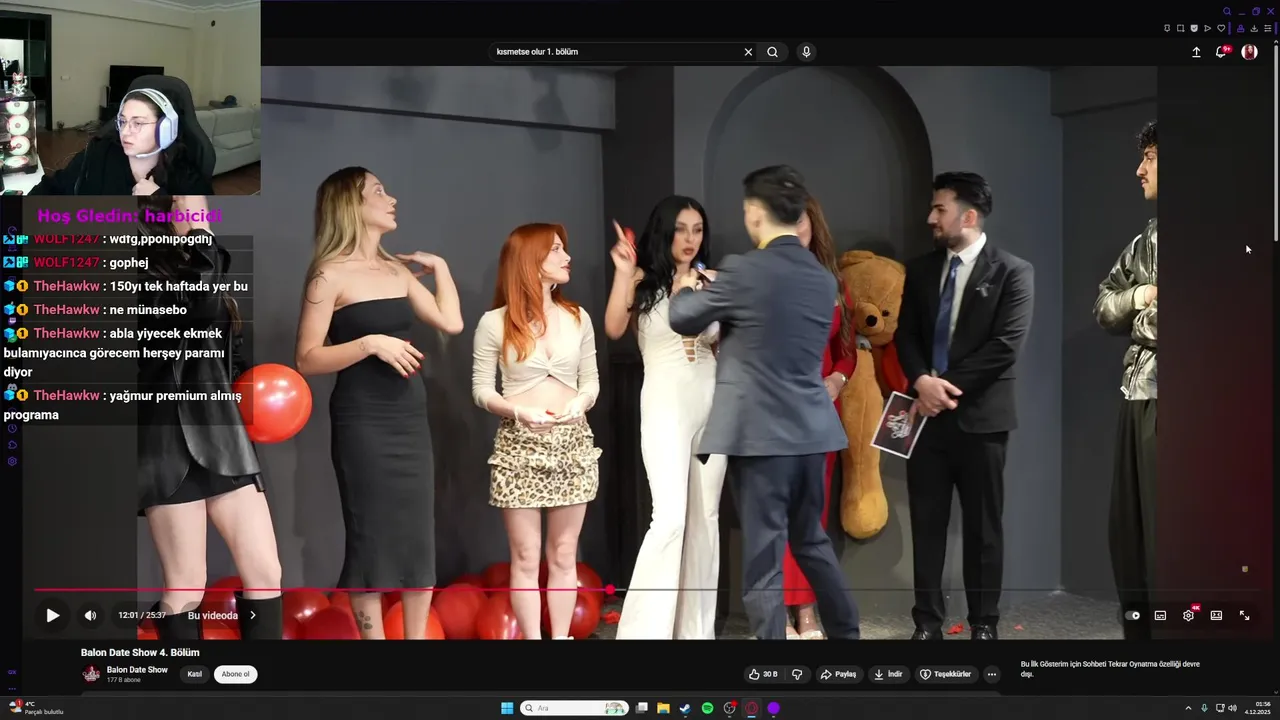The width and height of the screenshot is (1280, 720).
Task: Enter fullscreen mode for the video
Action: (1244, 615)
